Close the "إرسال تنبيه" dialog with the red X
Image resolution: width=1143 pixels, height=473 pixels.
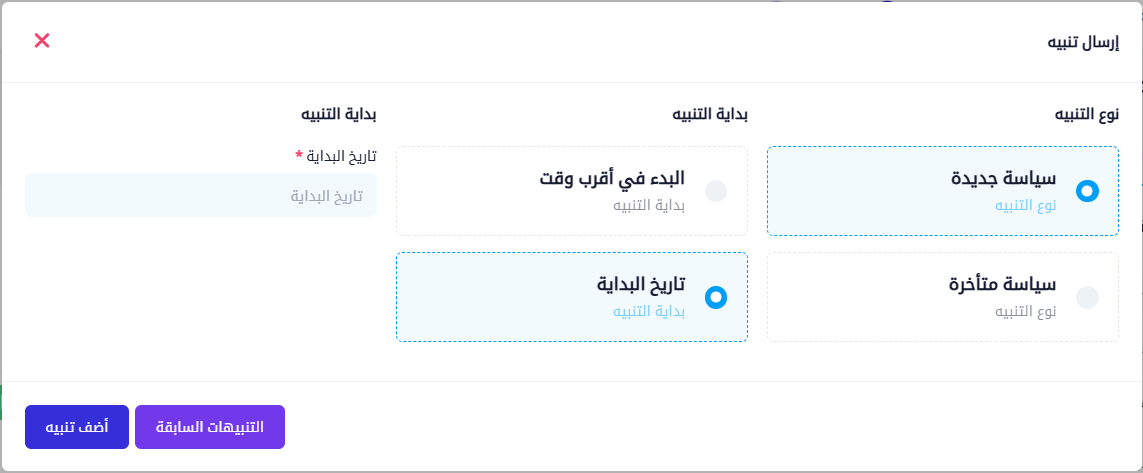(42, 40)
